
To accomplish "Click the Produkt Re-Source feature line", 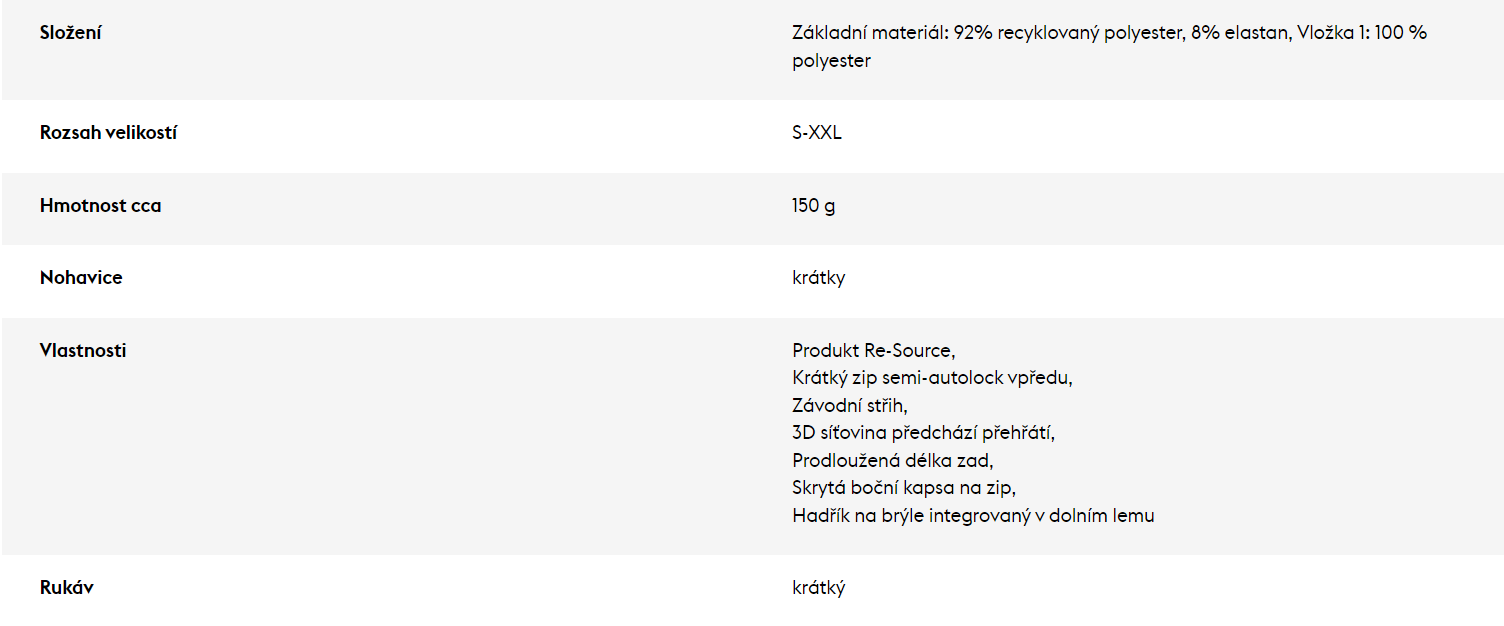I will click(874, 351).
